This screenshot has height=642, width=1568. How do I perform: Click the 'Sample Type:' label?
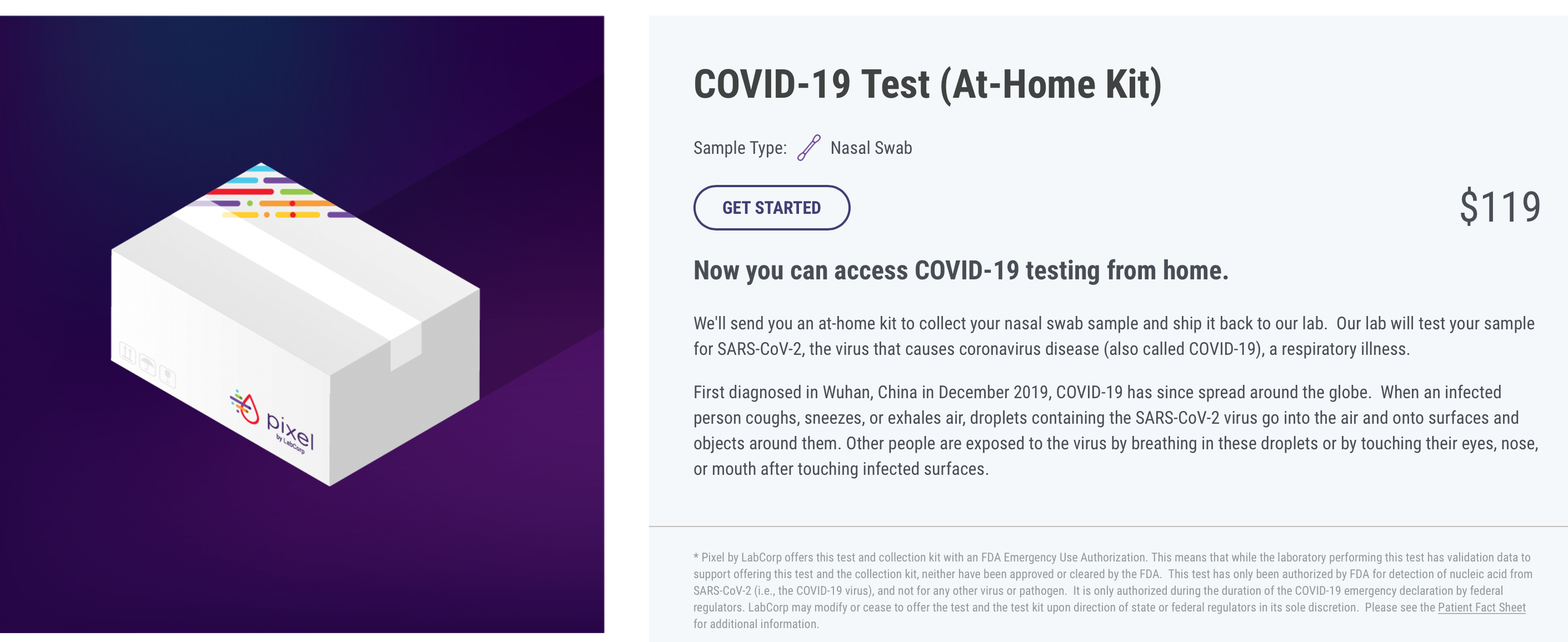point(740,148)
